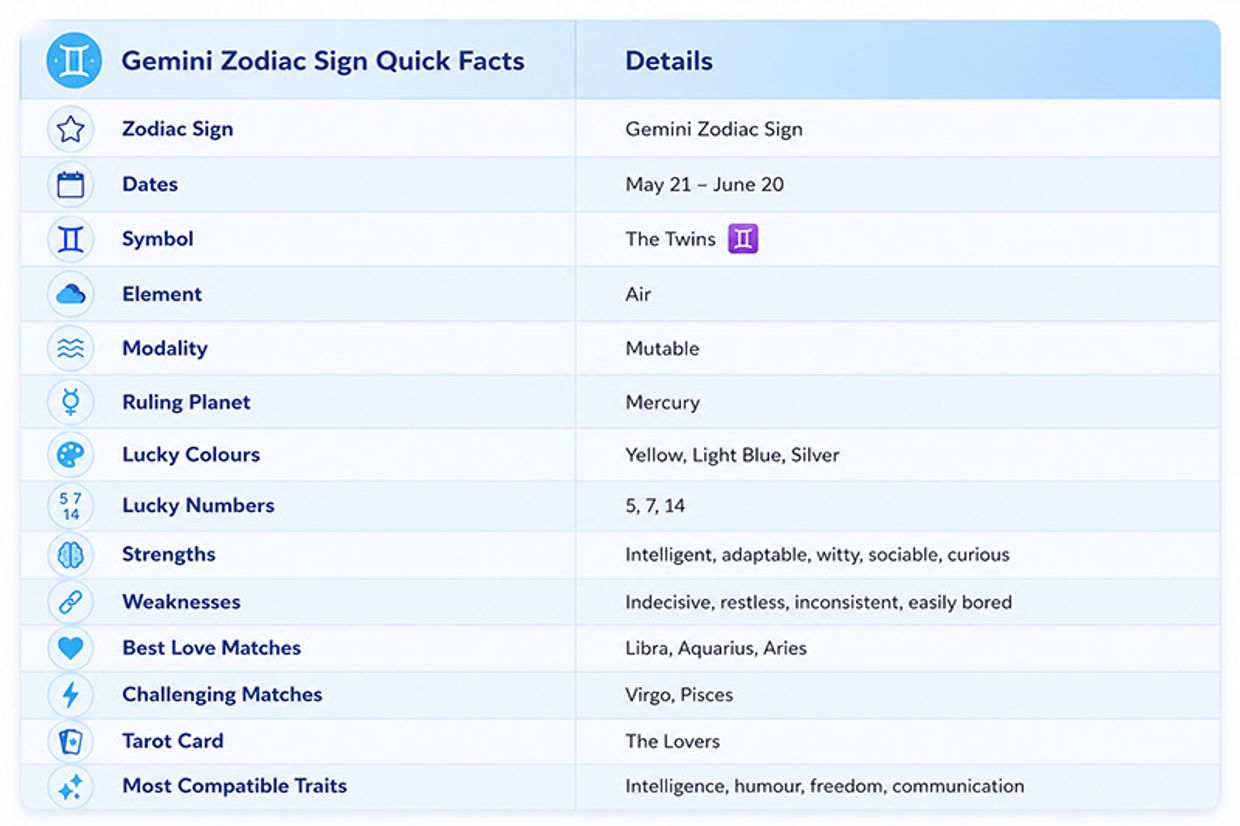Image resolution: width=1240 pixels, height=826 pixels.
Task: Click the cloud icon beside Element
Action: (x=70, y=294)
